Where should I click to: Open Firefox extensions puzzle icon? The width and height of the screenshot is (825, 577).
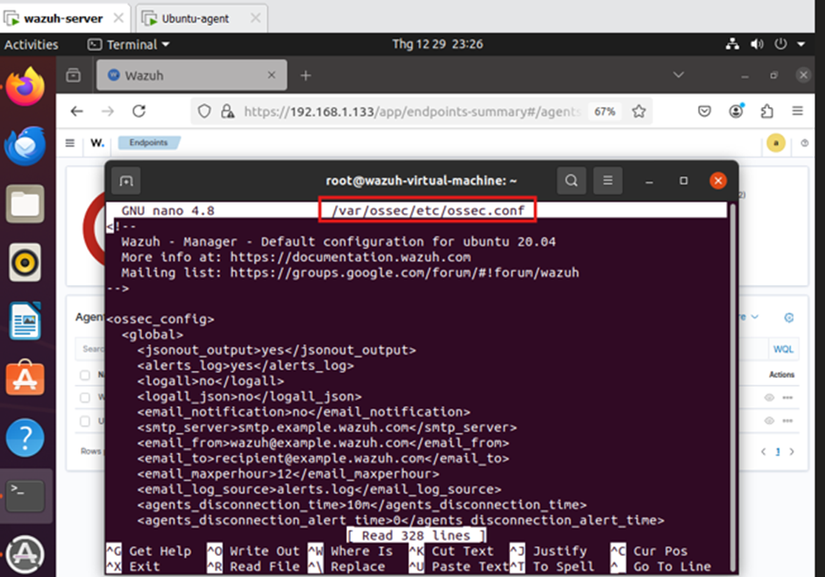click(767, 111)
